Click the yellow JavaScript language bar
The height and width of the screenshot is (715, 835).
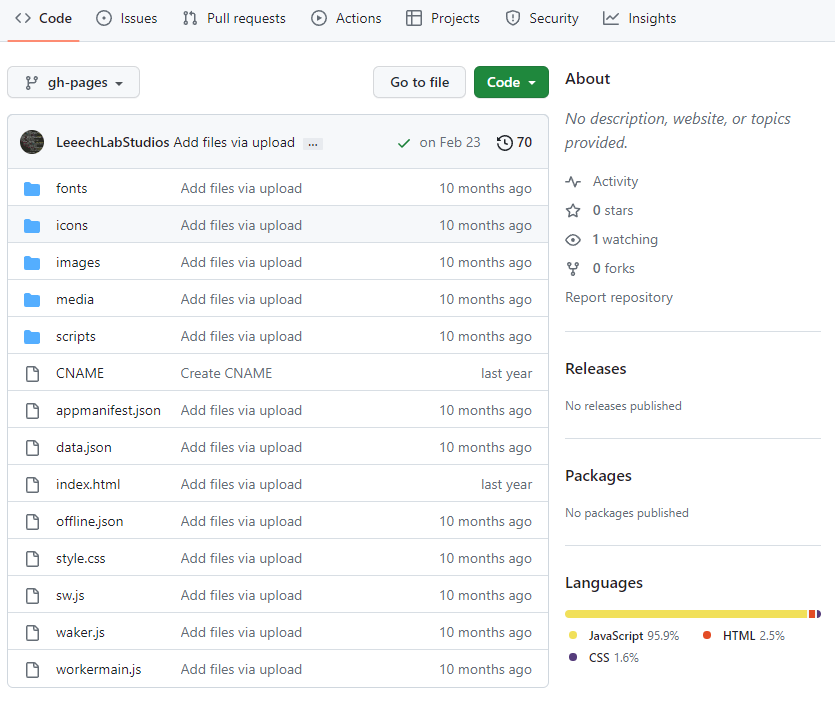(x=686, y=614)
